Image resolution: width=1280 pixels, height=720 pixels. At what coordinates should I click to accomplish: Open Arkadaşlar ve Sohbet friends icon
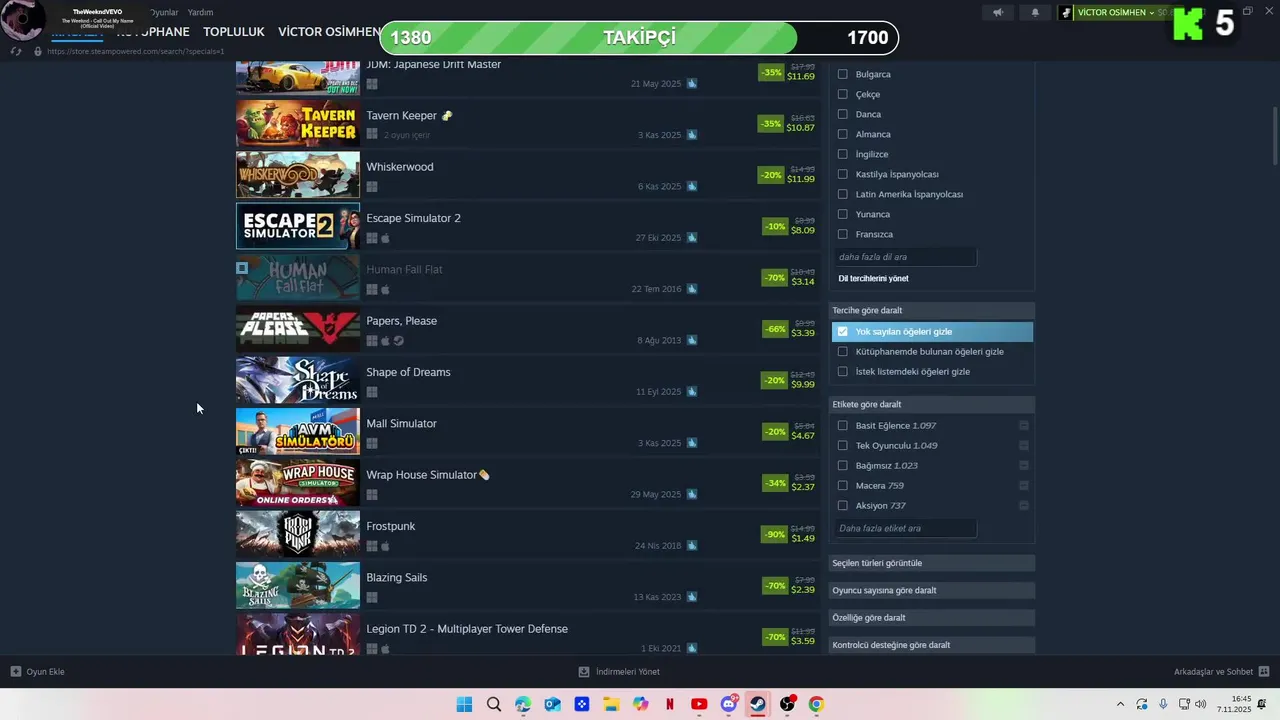[x=1264, y=672]
